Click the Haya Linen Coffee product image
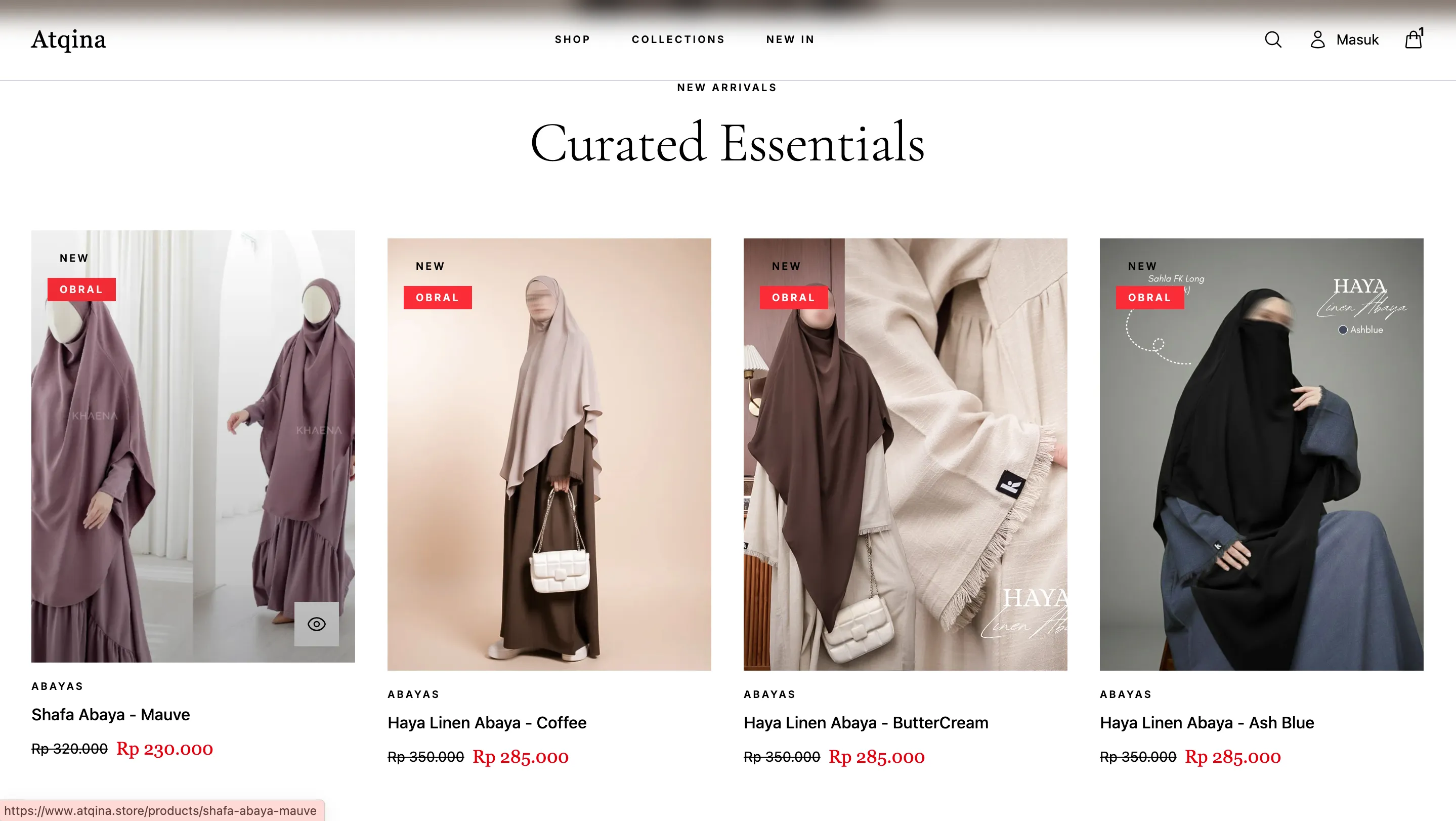Screen dimensions: 1456x821 pyautogui.click(x=549, y=454)
